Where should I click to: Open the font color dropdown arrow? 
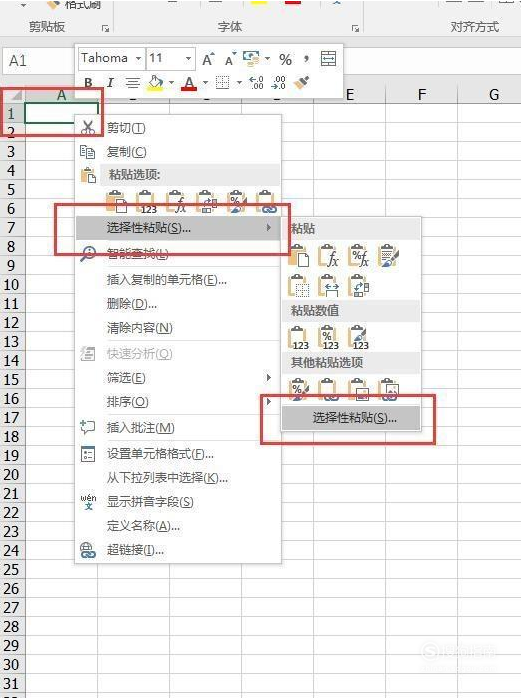[x=205, y=82]
